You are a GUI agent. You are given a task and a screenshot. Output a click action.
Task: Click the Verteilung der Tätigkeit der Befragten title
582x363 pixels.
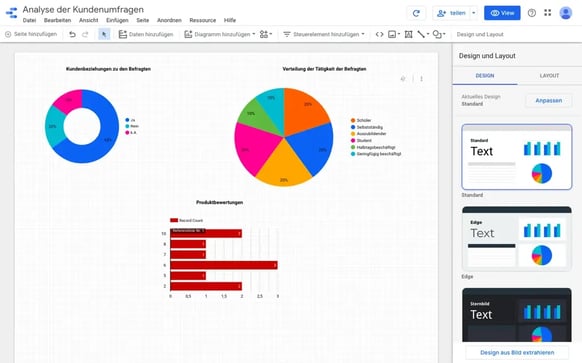(324, 69)
